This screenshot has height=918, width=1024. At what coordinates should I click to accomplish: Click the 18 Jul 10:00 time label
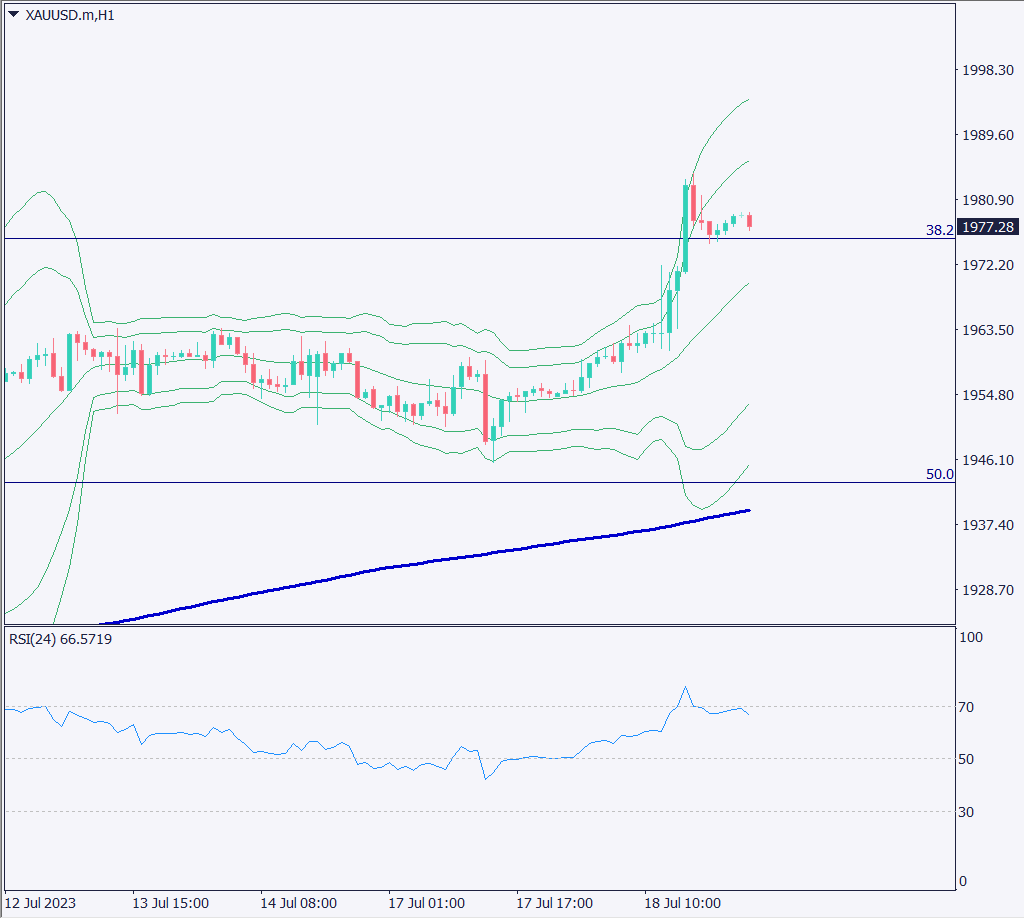[683, 903]
